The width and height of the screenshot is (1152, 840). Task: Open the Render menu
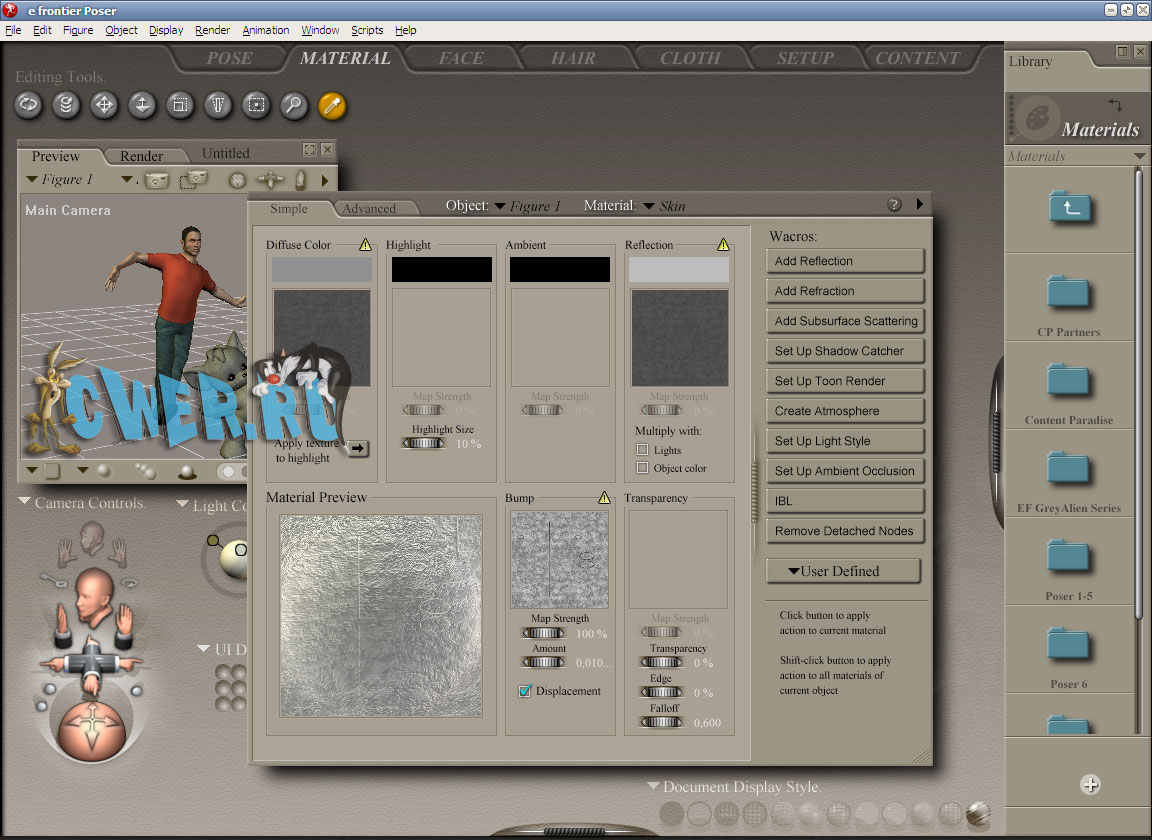(212, 30)
